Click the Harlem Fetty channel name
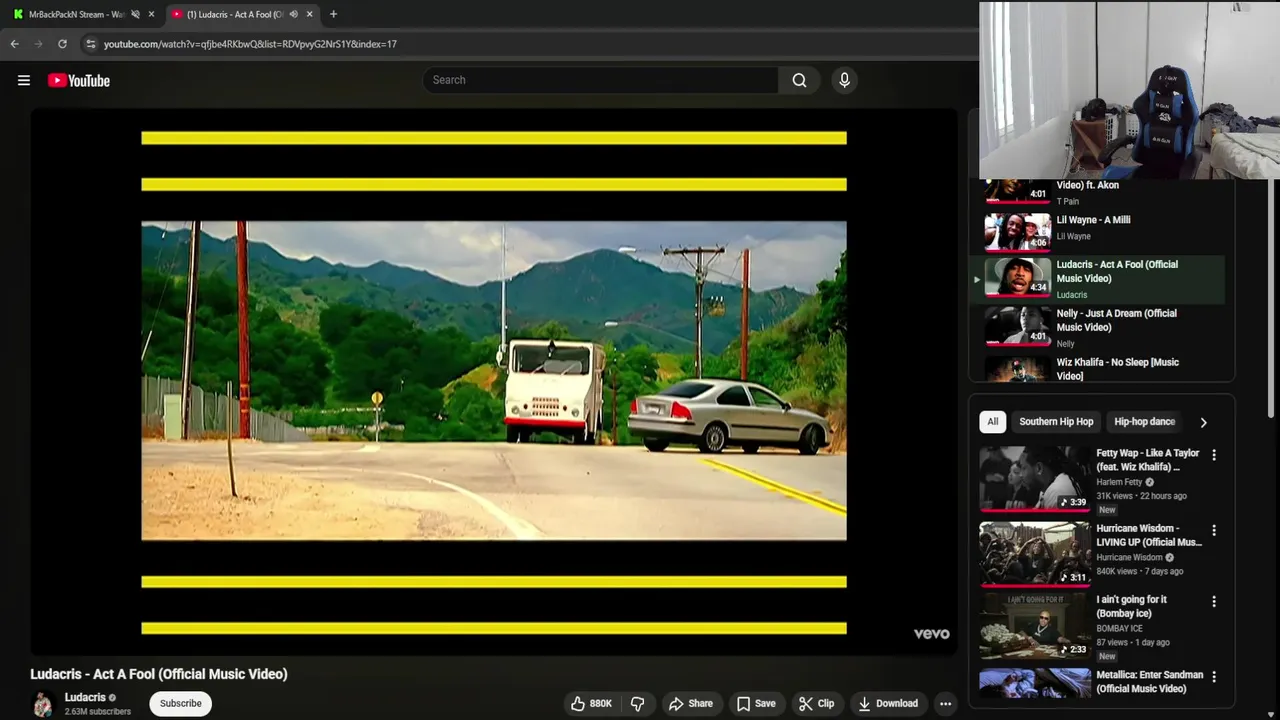 pos(1119,482)
